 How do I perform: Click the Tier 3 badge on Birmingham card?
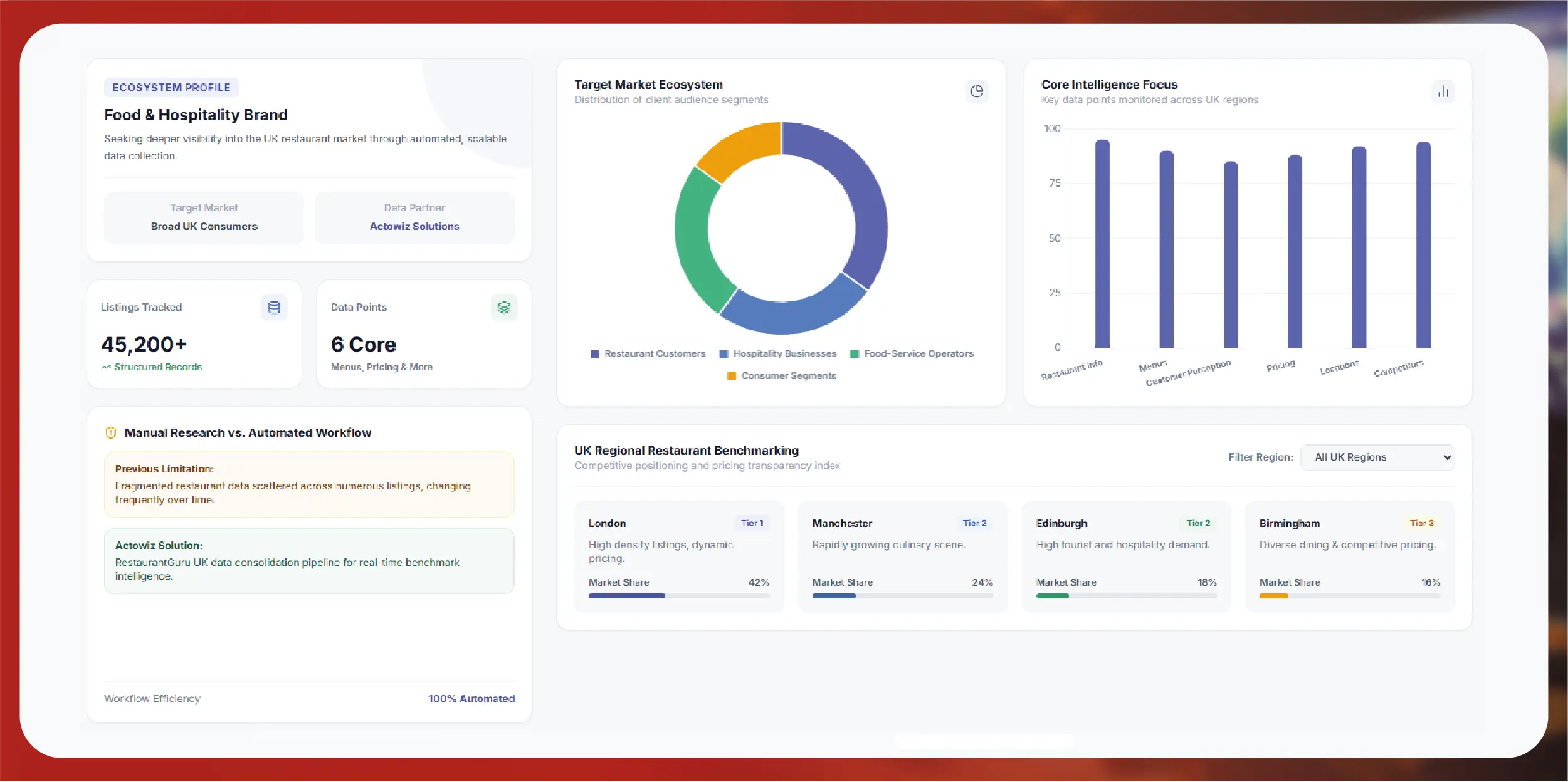1422,523
